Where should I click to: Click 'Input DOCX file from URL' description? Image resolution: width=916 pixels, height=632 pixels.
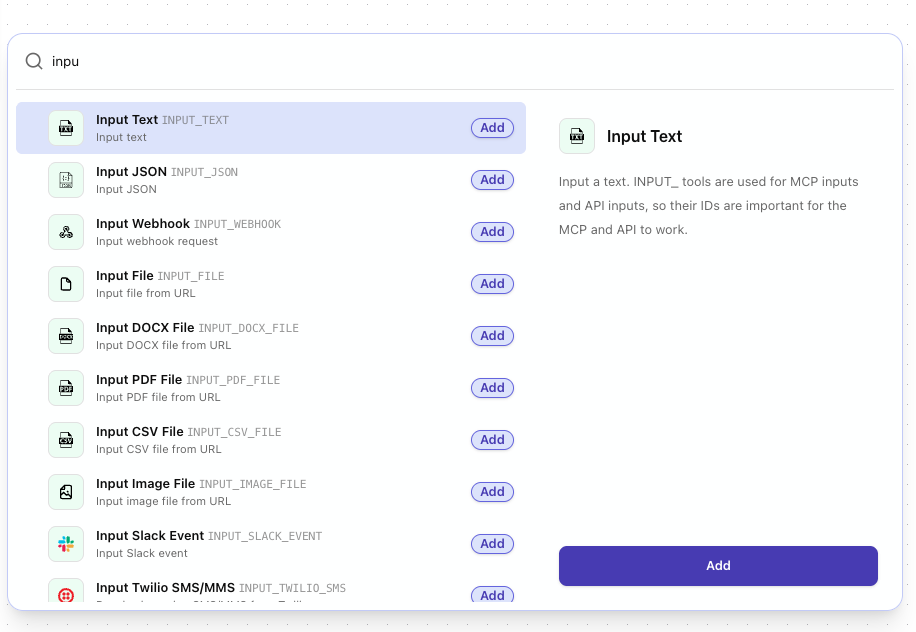164,345
